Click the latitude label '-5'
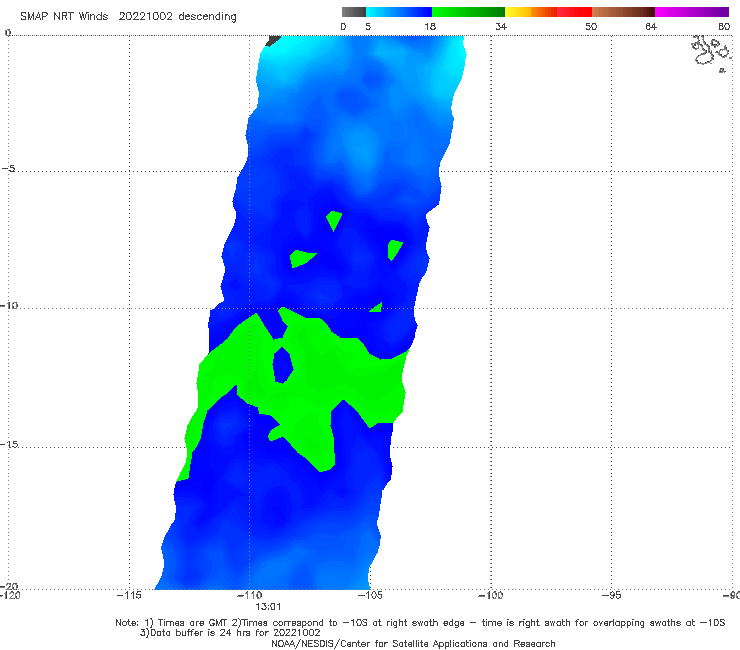 coord(9,169)
